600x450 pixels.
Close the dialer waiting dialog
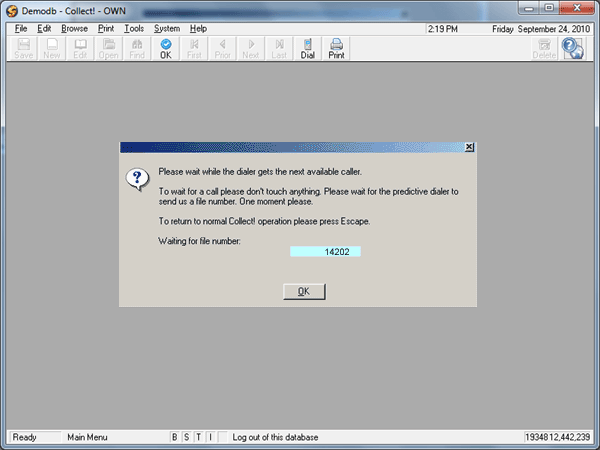(469, 147)
